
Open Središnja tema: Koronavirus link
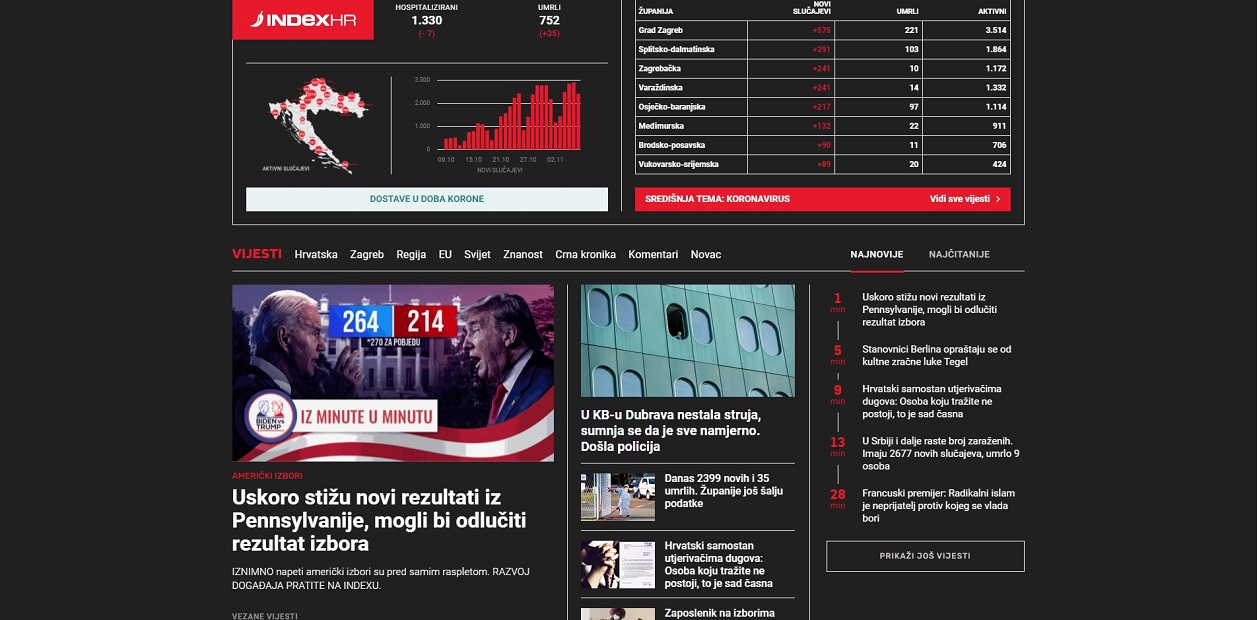717,199
